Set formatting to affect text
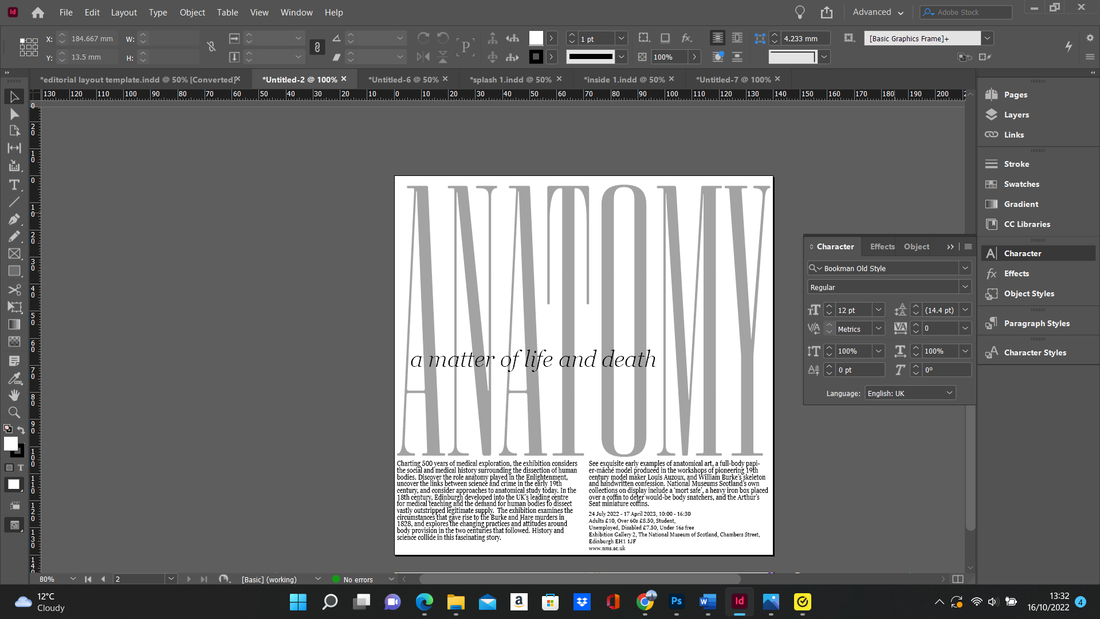Screen dimensions: 1100x619 coord(20,467)
